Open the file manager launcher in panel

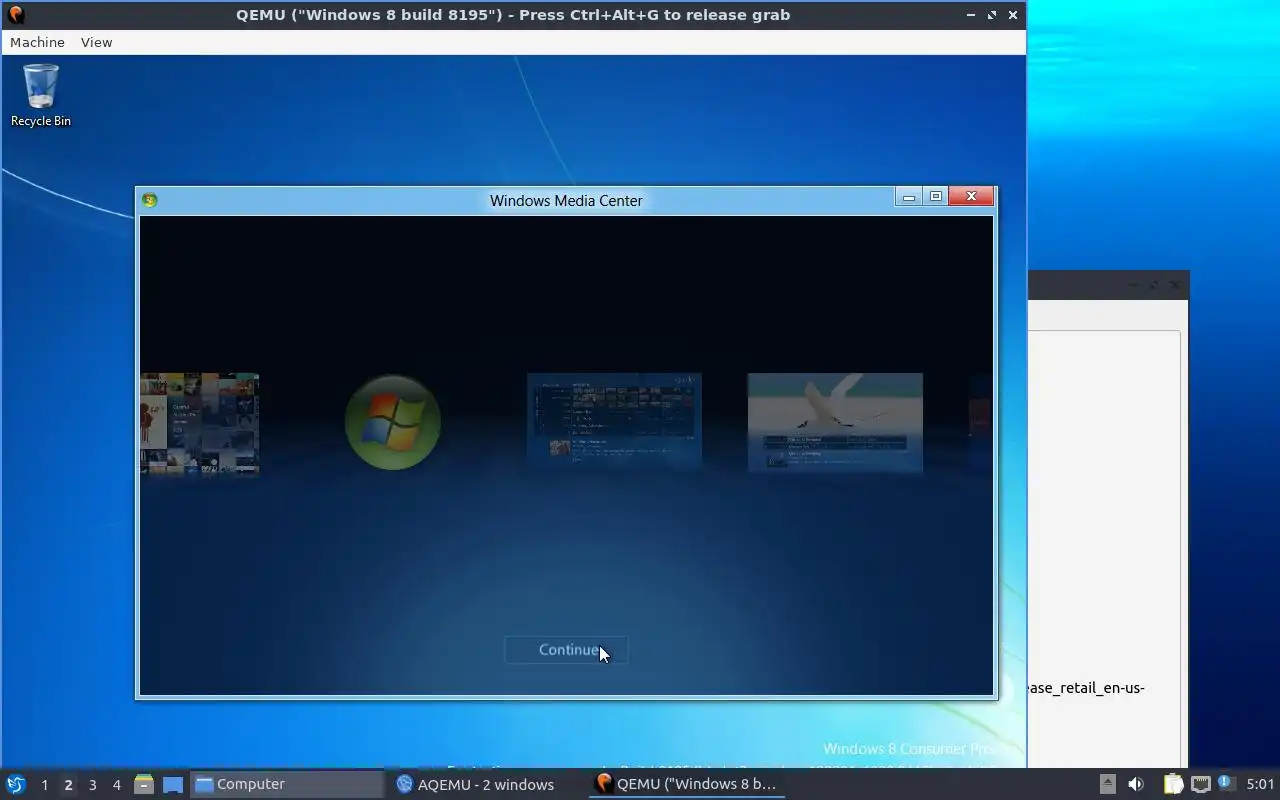(144, 784)
